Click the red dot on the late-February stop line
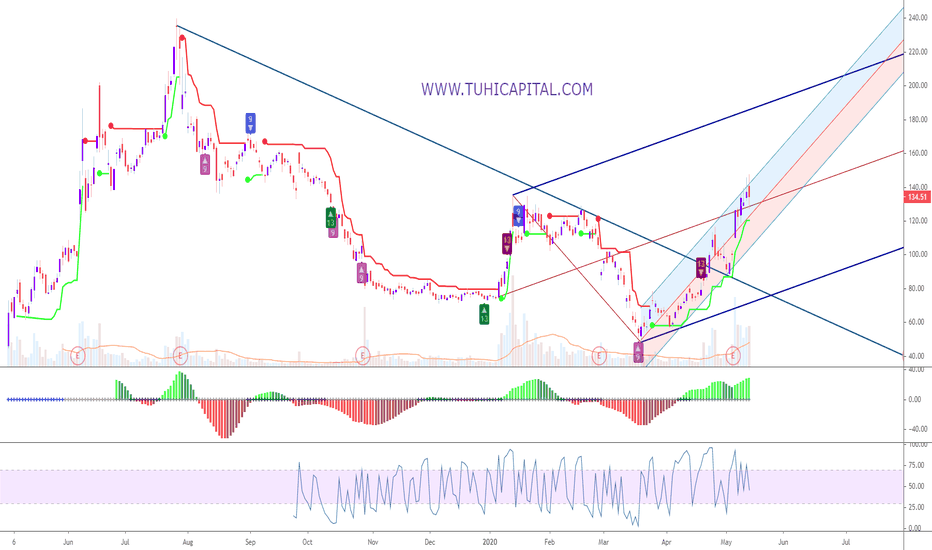932x550 pixels. click(598, 219)
